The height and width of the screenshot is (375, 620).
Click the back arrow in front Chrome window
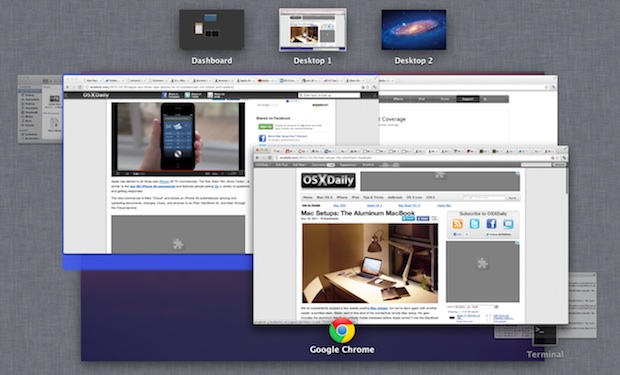257,157
